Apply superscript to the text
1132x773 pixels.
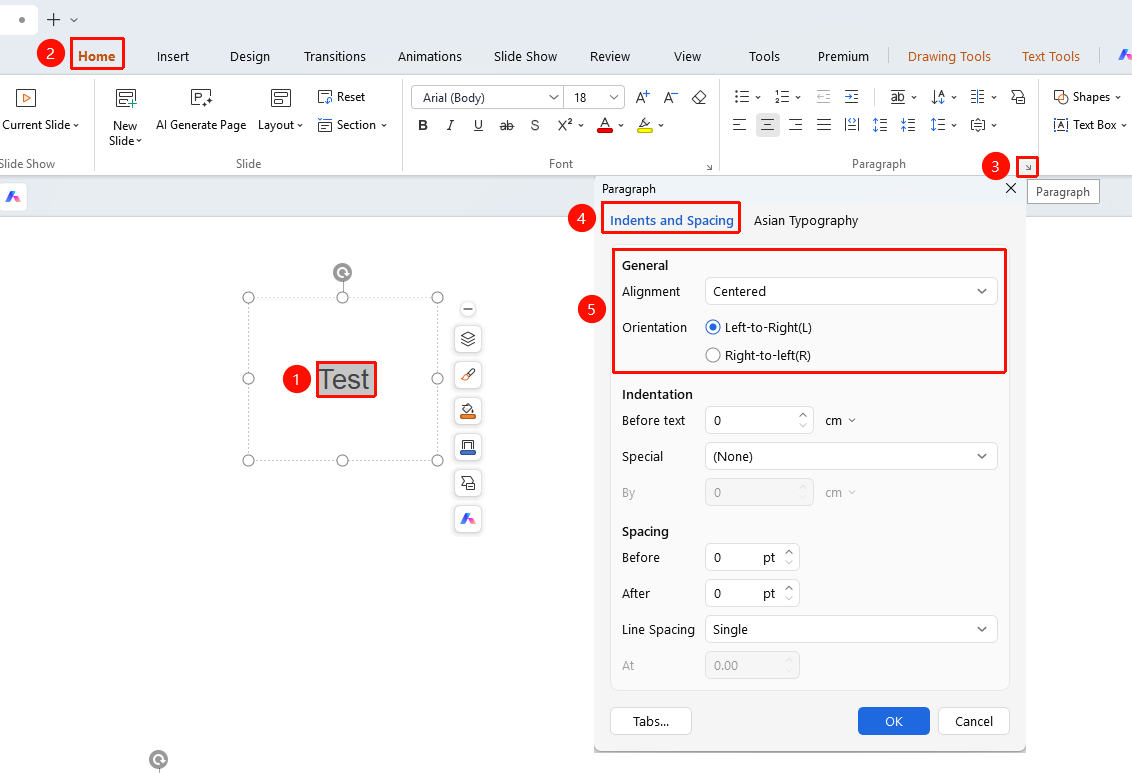tap(565, 126)
